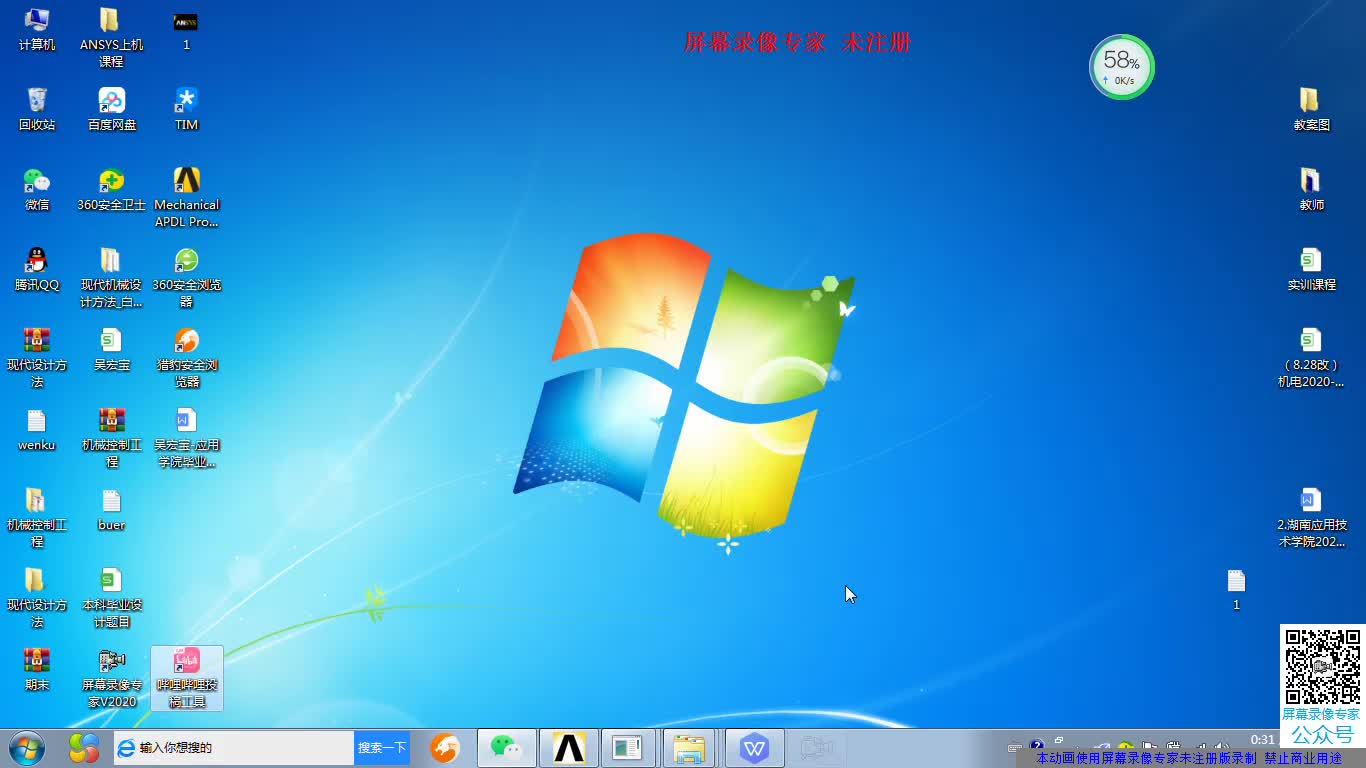Open the 教案图 folder
The image size is (1366, 768).
click(1311, 110)
